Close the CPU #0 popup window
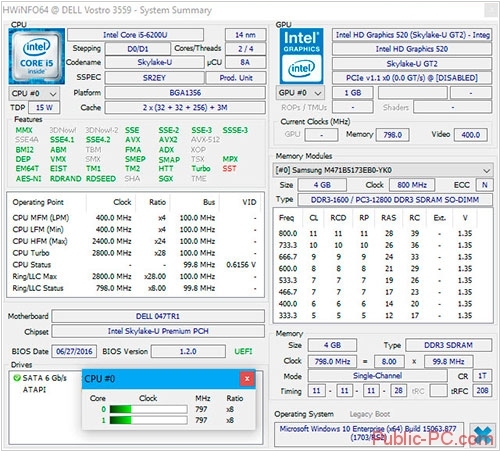 [x=247, y=379]
